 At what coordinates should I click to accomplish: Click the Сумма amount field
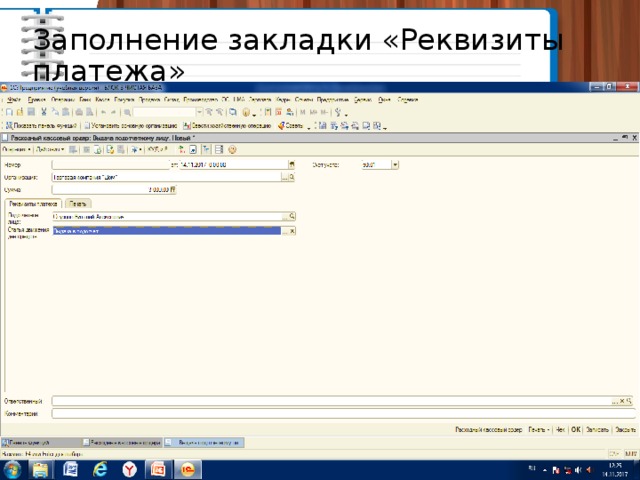pyautogui.click(x=111, y=189)
